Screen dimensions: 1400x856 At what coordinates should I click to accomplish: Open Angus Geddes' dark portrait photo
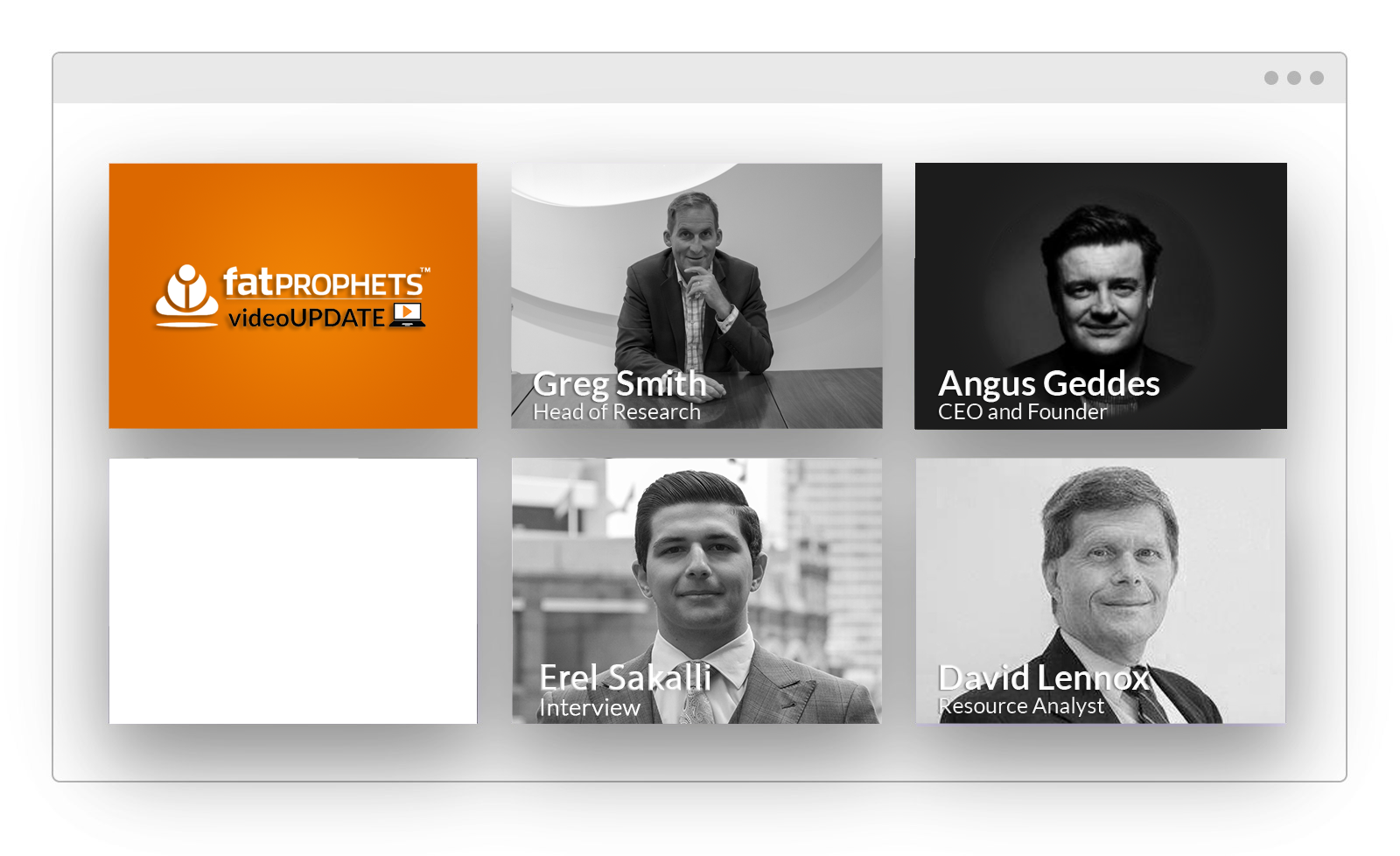coord(1101,296)
